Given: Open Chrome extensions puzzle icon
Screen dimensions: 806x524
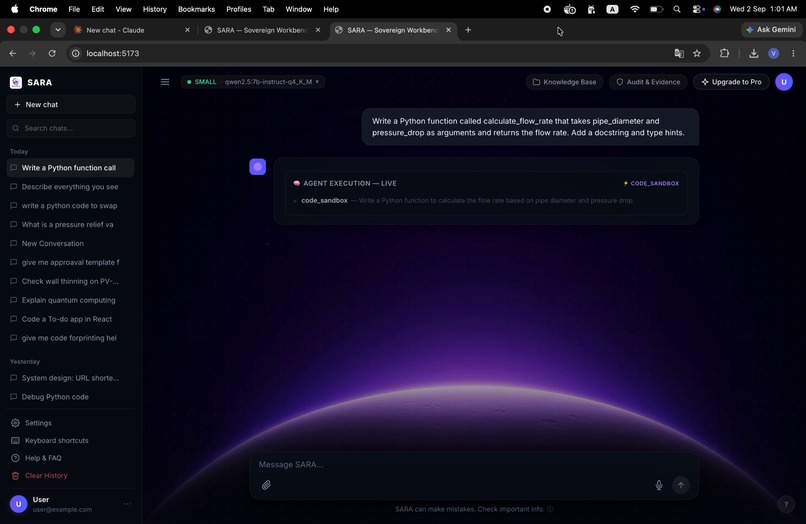Looking at the screenshot, I should pos(724,53).
